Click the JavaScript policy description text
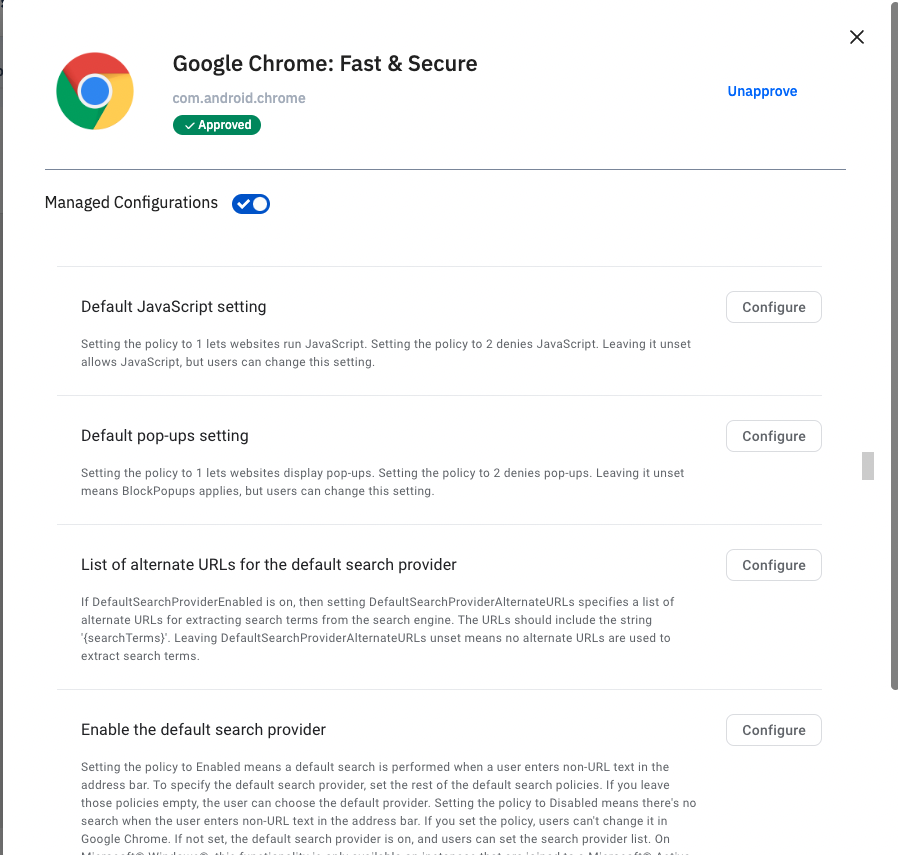The image size is (898, 855). (x=385, y=353)
